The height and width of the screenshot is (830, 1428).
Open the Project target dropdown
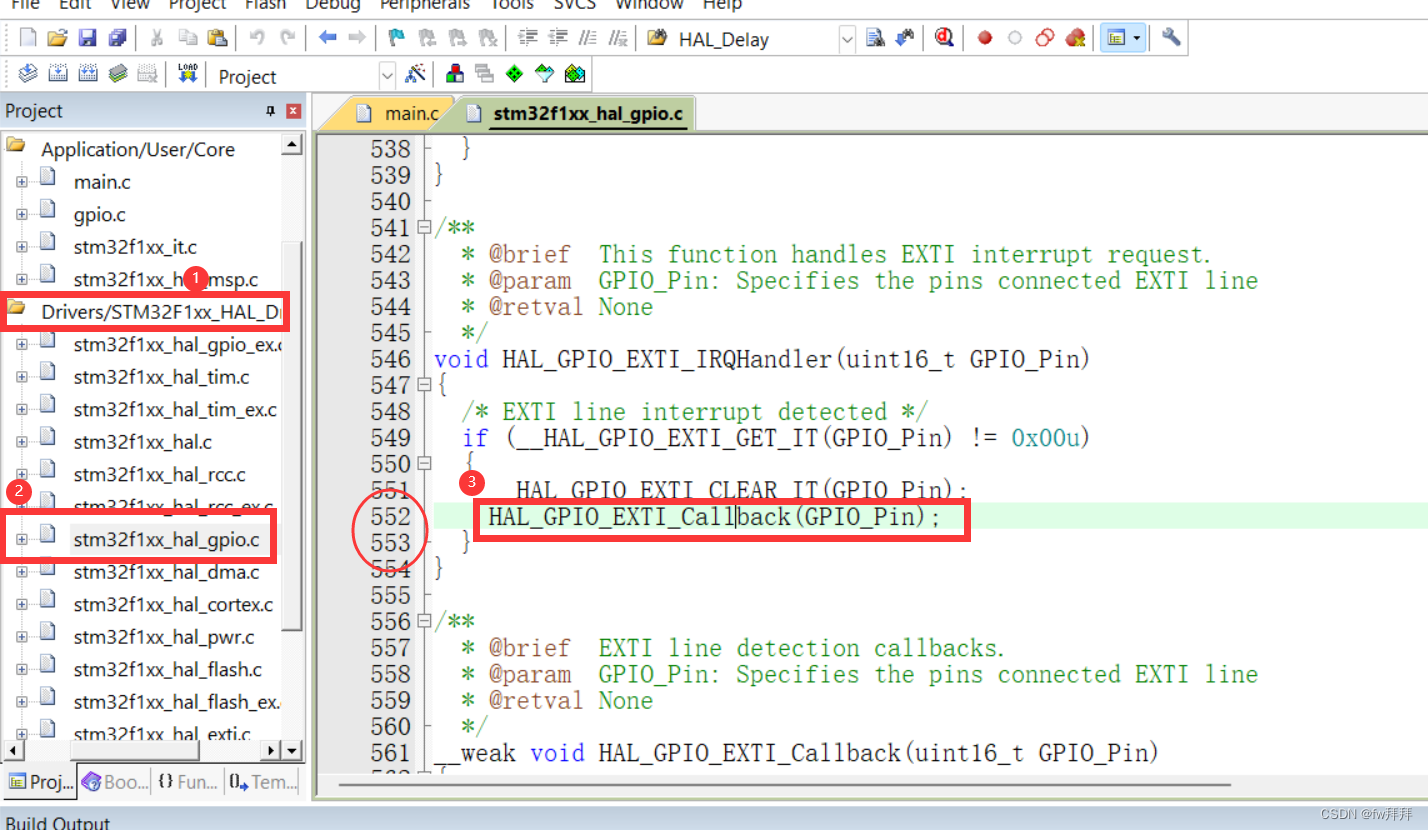(387, 76)
